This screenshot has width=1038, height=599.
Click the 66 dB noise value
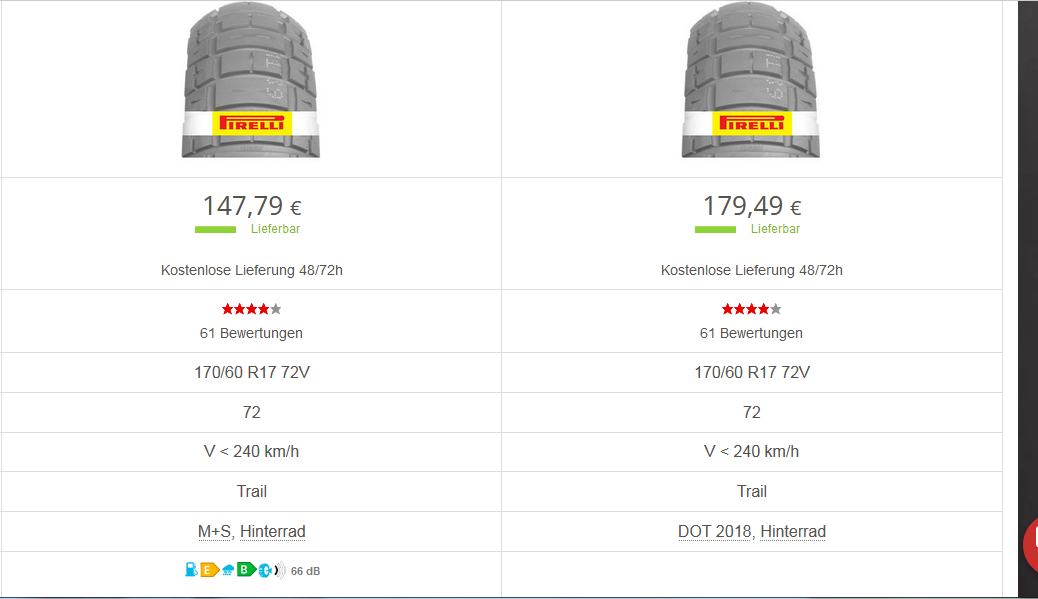(x=305, y=571)
